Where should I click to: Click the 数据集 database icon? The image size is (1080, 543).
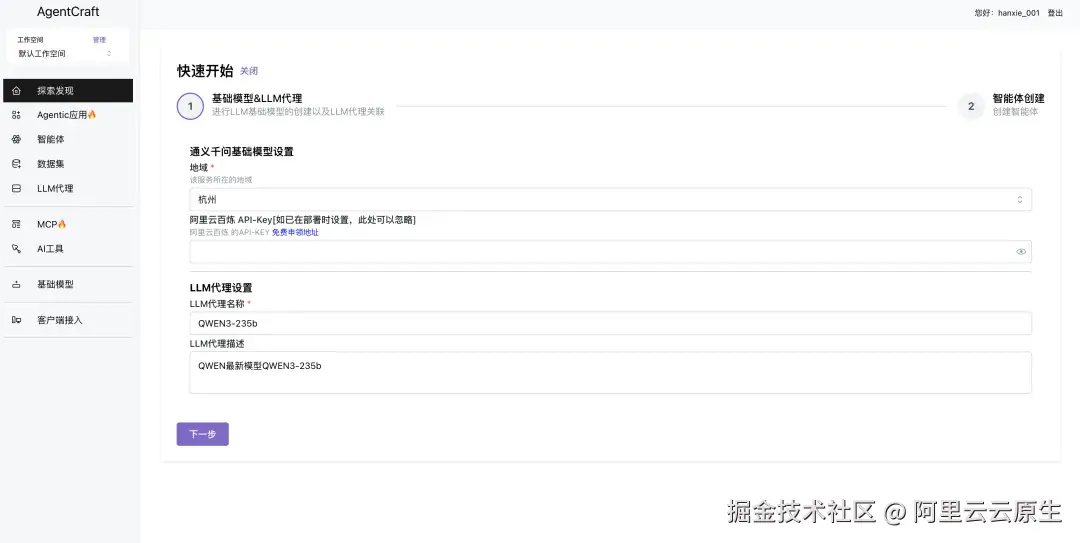click(17, 164)
